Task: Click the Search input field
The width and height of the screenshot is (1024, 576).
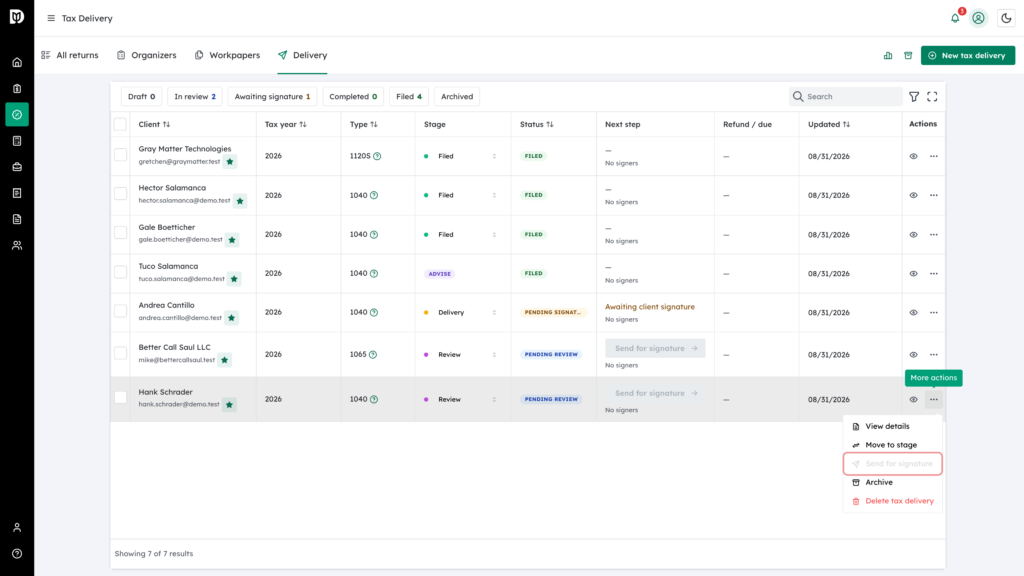Action: pyautogui.click(x=846, y=97)
